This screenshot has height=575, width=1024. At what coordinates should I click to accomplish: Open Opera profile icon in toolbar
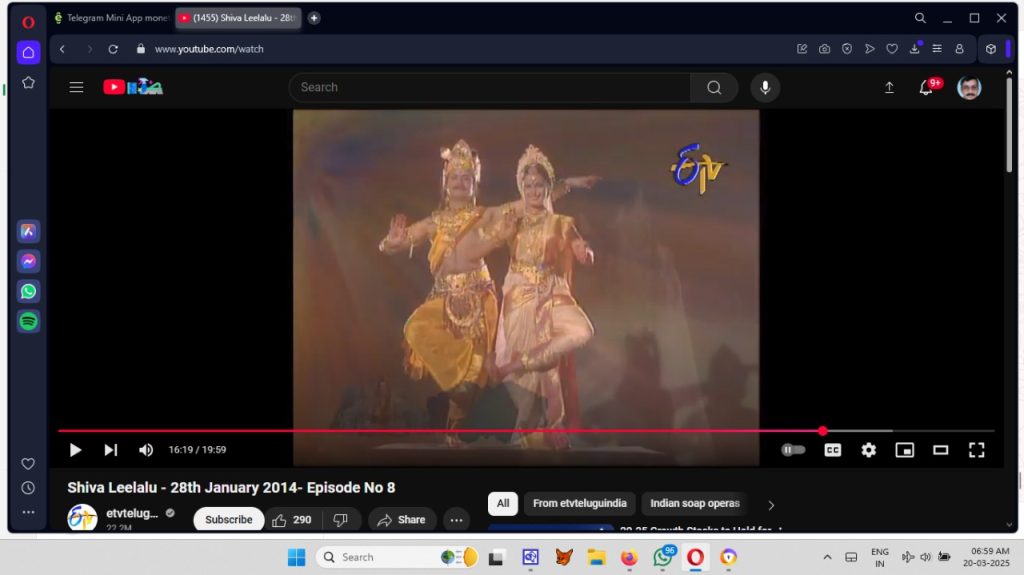tap(959, 49)
